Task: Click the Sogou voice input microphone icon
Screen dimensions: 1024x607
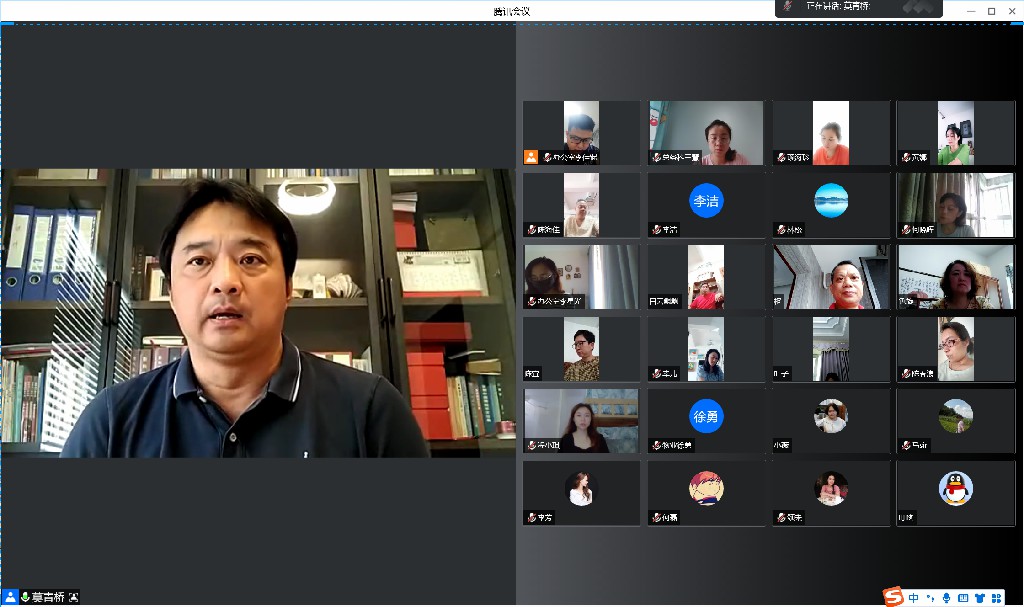Action: [x=946, y=598]
